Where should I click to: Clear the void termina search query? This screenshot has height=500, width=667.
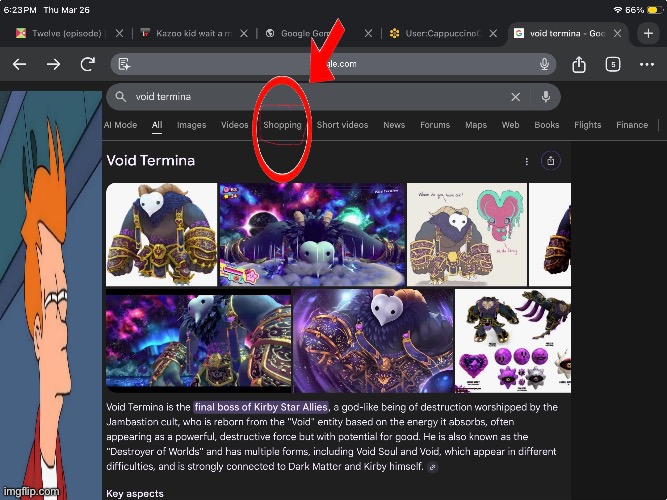point(516,97)
